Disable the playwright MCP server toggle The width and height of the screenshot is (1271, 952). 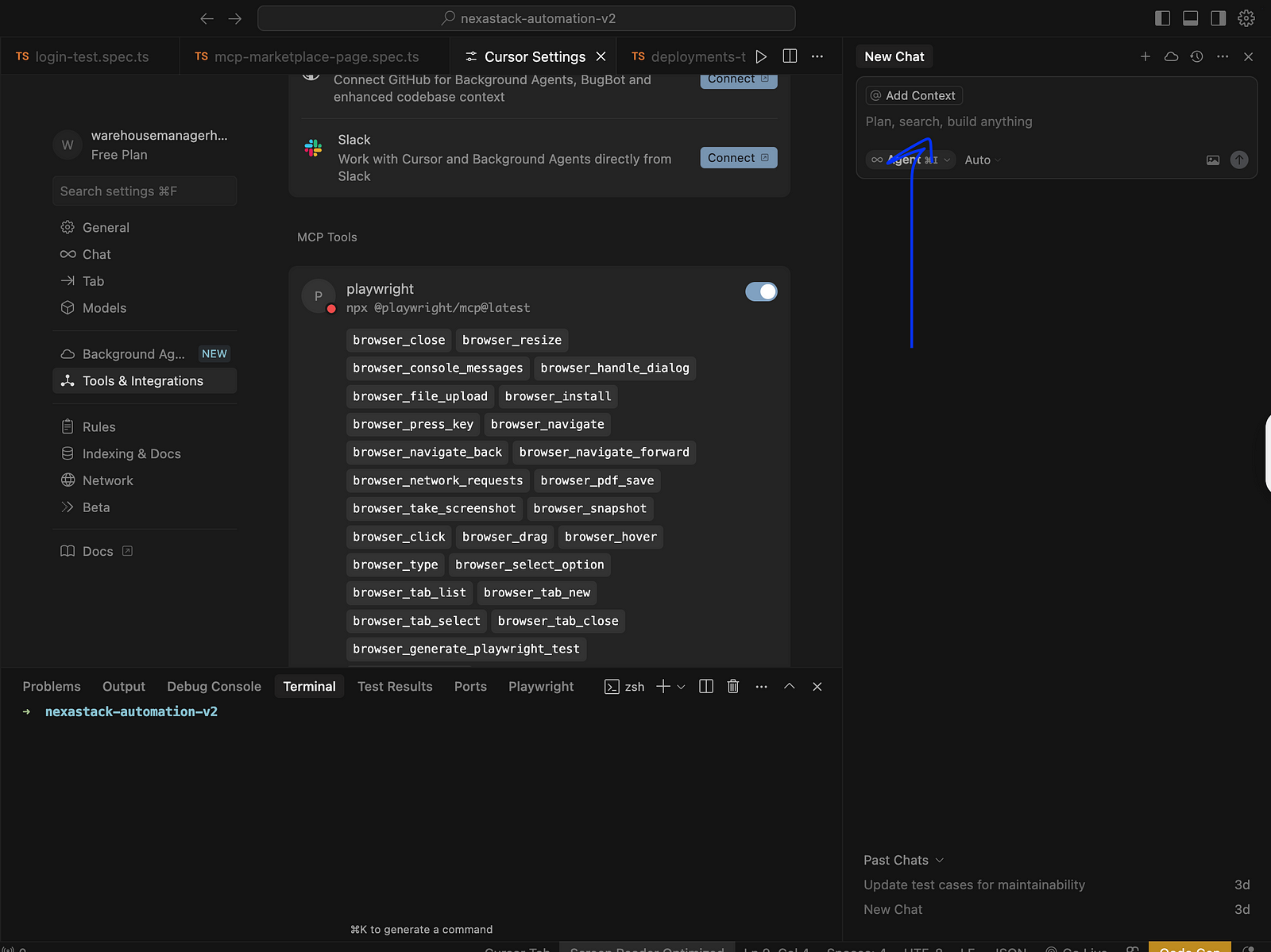(761, 291)
